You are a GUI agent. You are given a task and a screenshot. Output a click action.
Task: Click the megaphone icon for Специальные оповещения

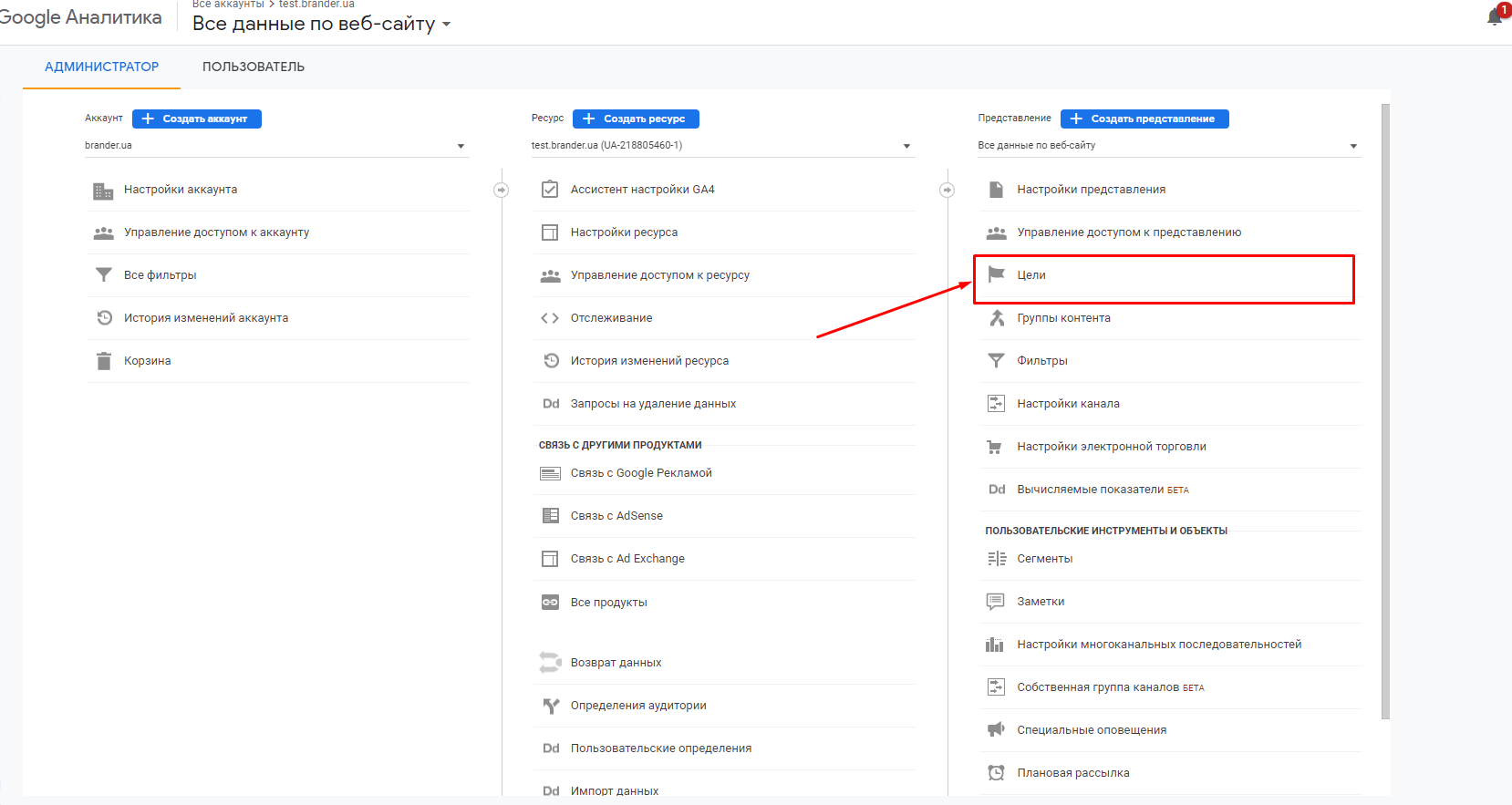tap(996, 729)
